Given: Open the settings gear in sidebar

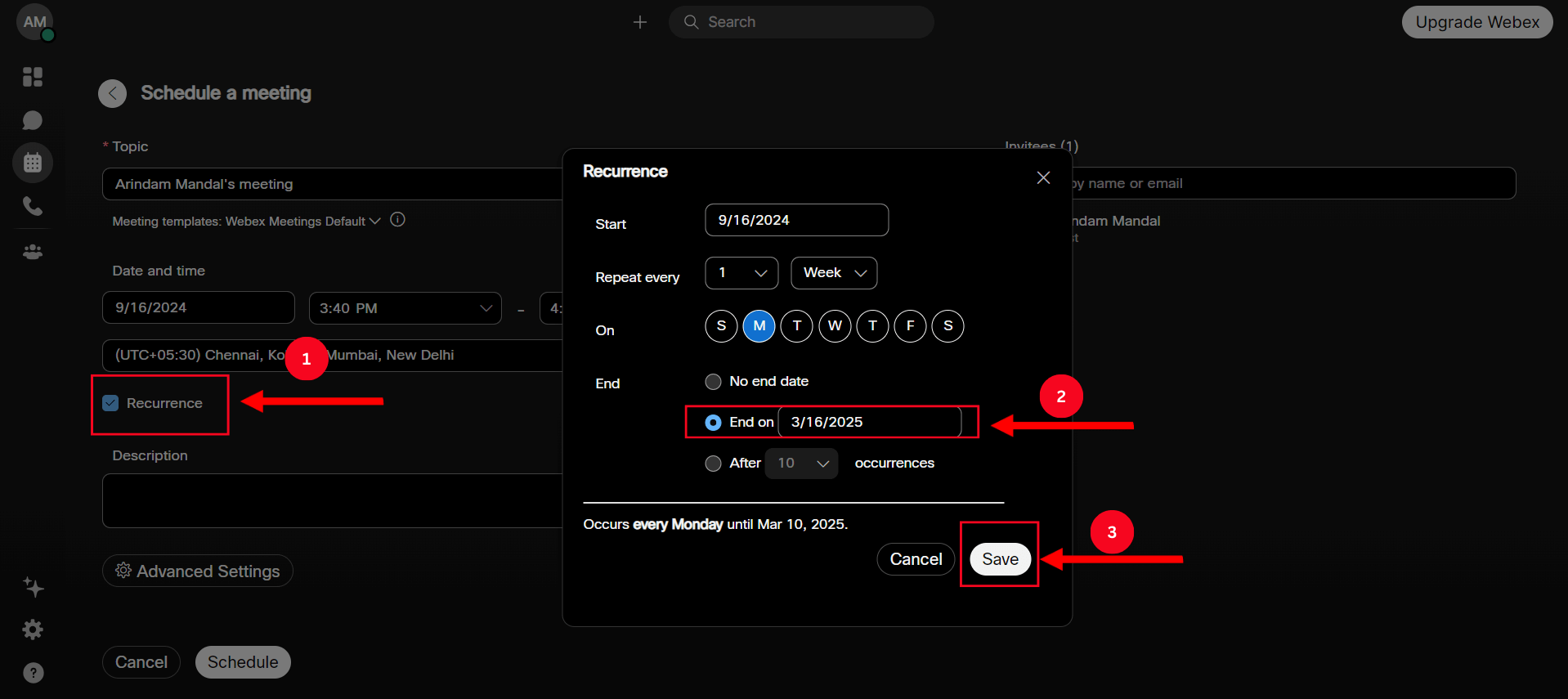Looking at the screenshot, I should 33,630.
